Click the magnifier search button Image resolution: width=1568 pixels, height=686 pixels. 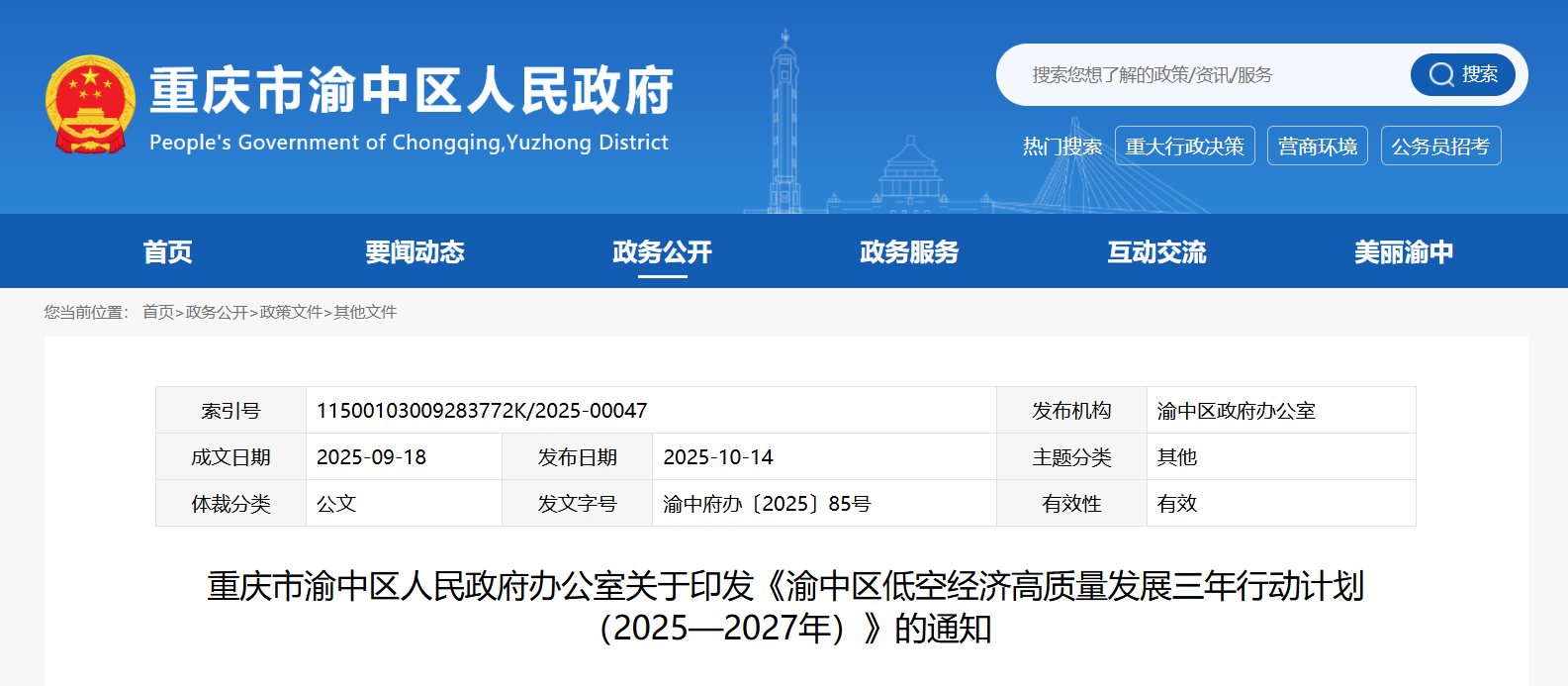point(1462,74)
